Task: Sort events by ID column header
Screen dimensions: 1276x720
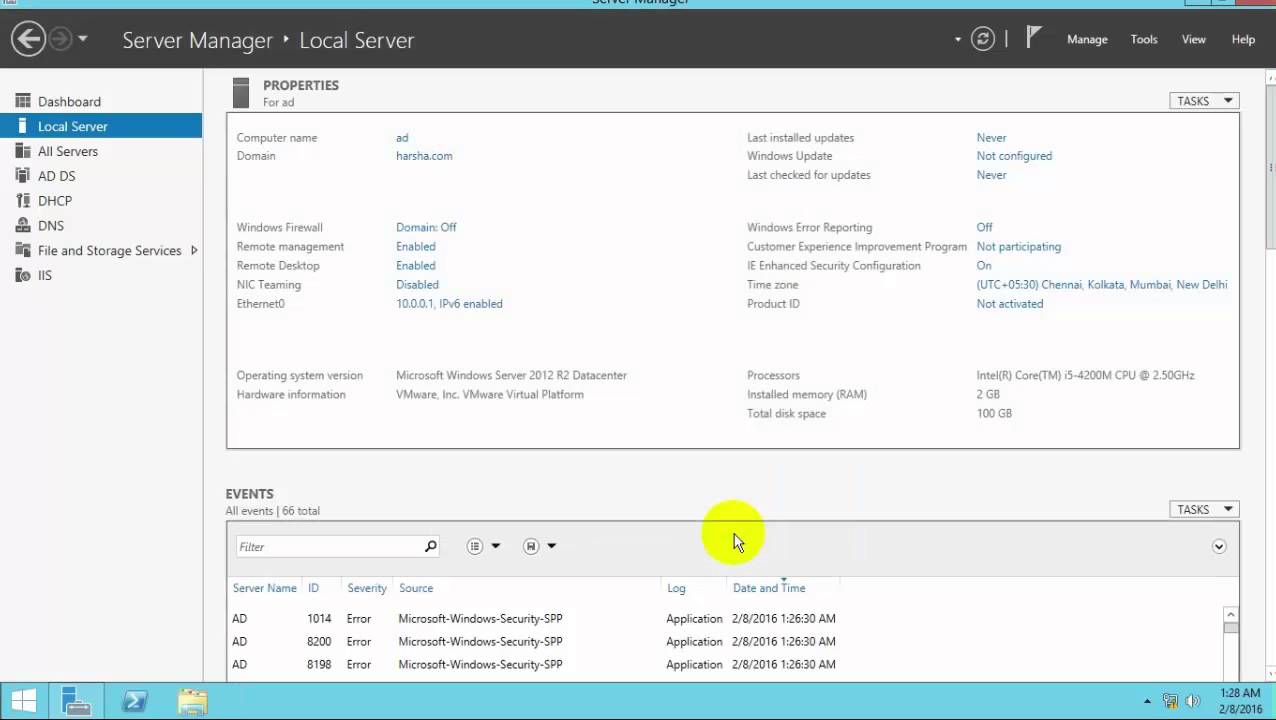Action: pyautogui.click(x=313, y=588)
